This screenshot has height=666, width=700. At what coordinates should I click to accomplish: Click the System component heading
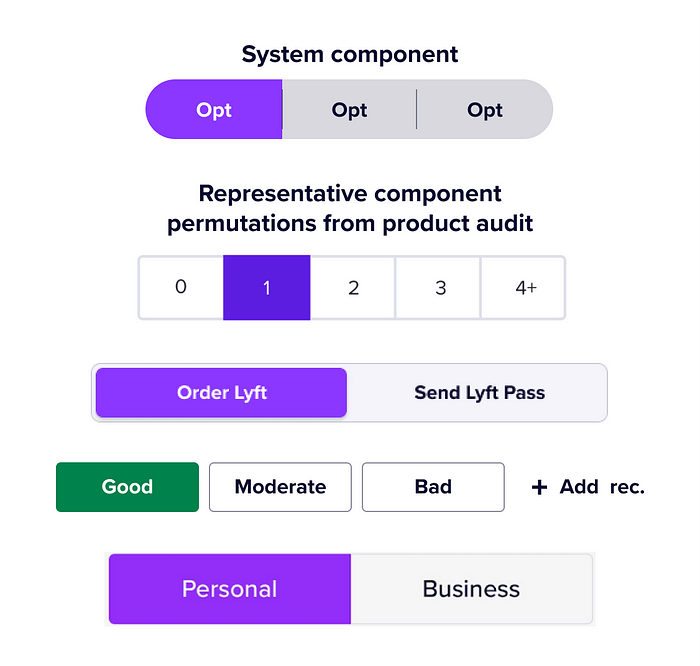[350, 55]
